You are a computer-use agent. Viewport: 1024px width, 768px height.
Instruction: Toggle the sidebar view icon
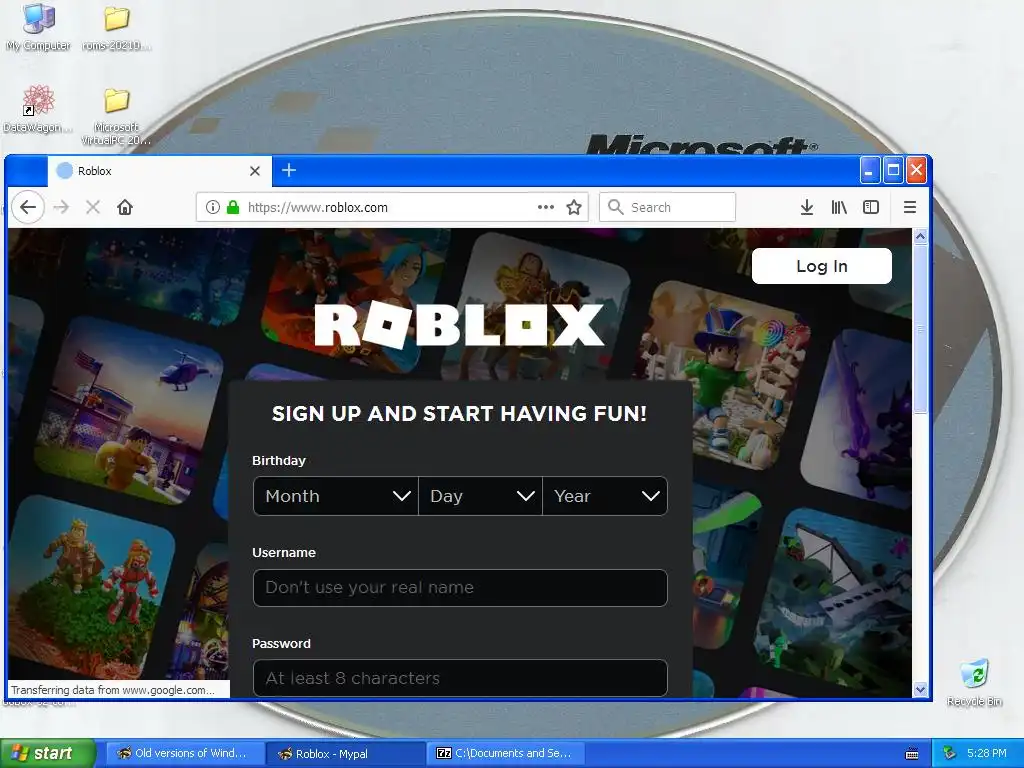pyautogui.click(x=871, y=208)
